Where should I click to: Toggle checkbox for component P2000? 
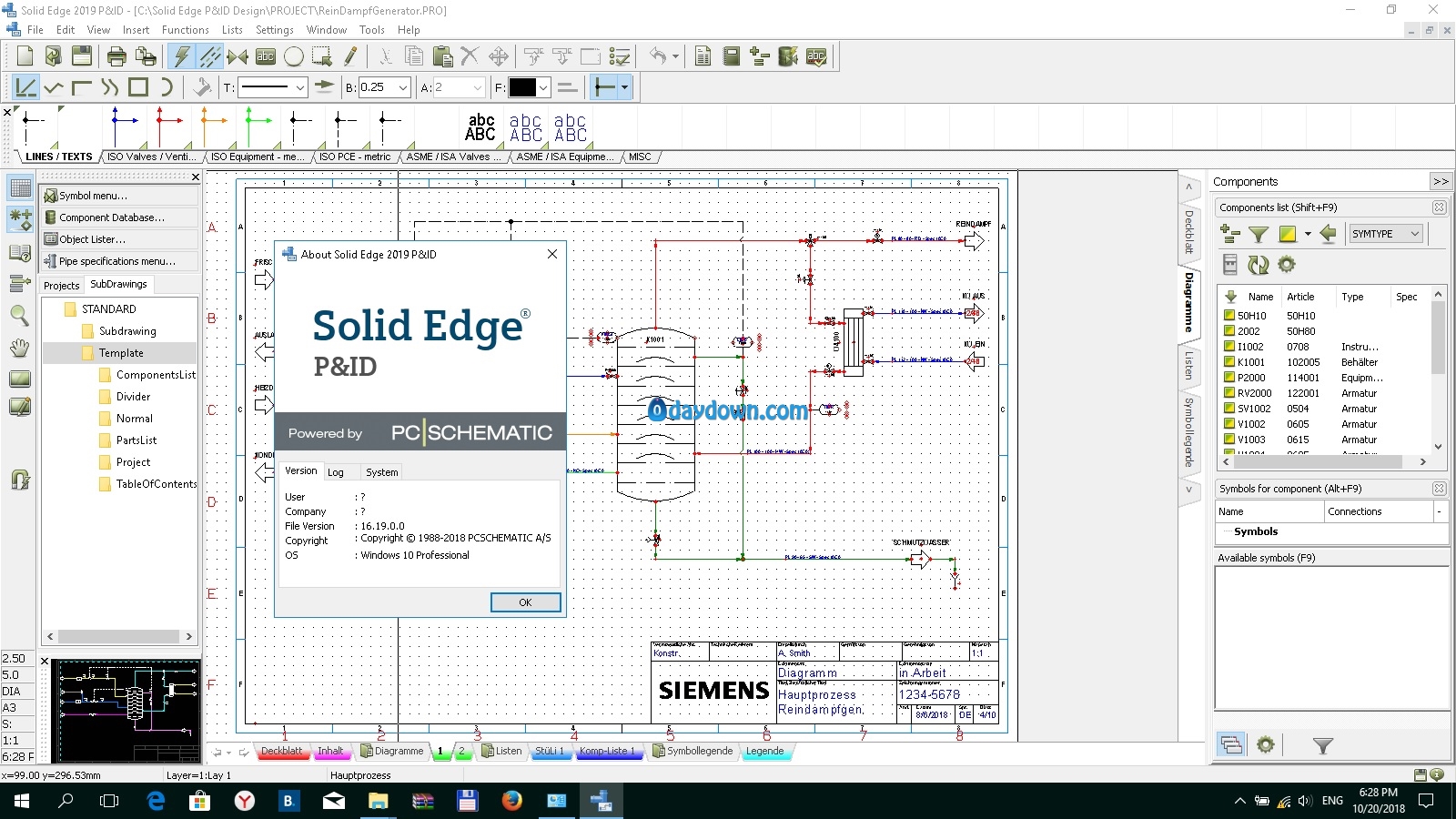click(1228, 378)
